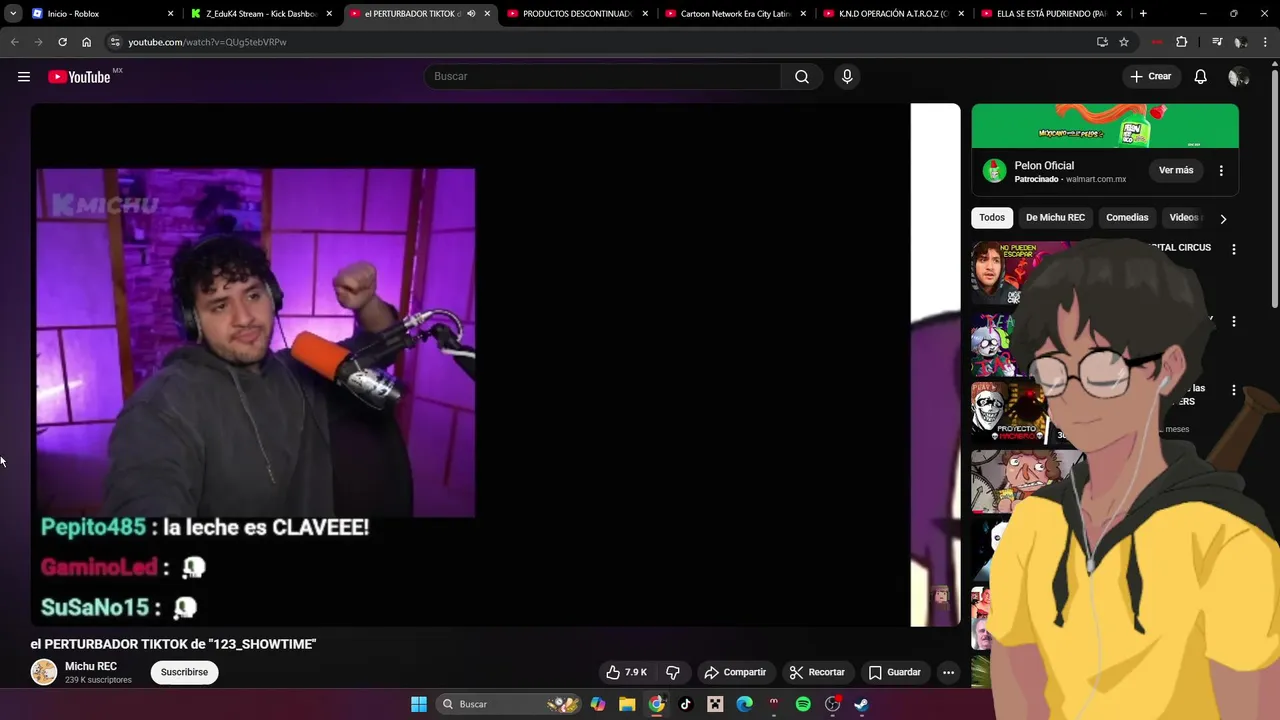Open the Digital Circus suggested video thumbnail
The image size is (1280, 720).
pyautogui.click(x=1018, y=272)
